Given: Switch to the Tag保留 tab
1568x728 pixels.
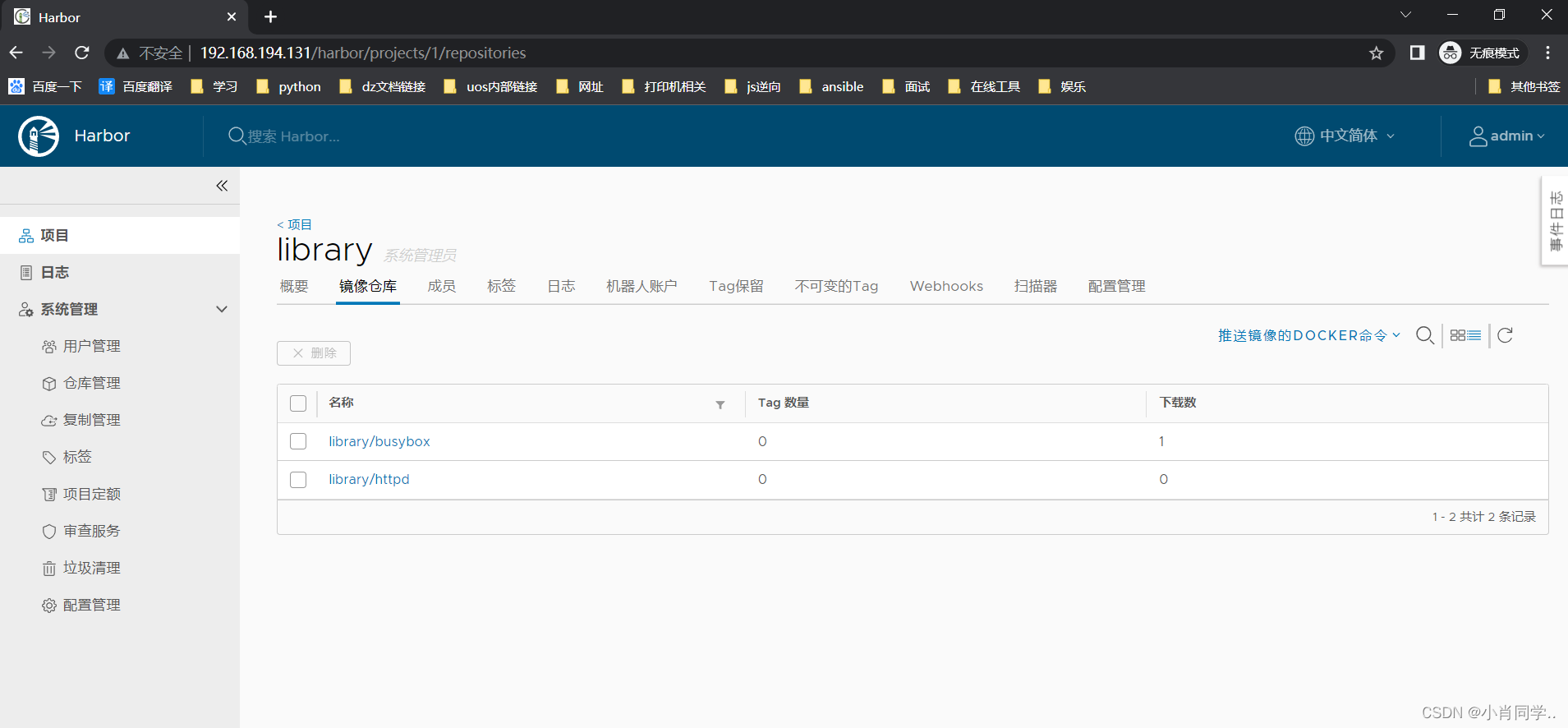Looking at the screenshot, I should (x=736, y=286).
